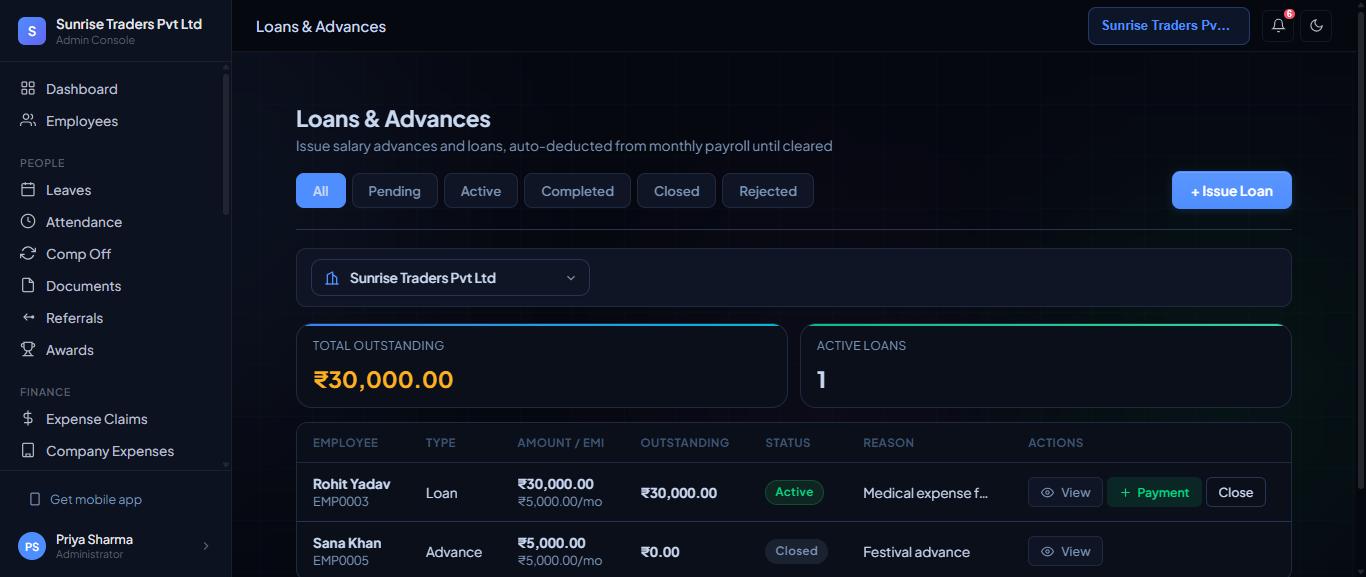The width and height of the screenshot is (1366, 577).
Task: Open the notifications bell
Action: point(1278,26)
